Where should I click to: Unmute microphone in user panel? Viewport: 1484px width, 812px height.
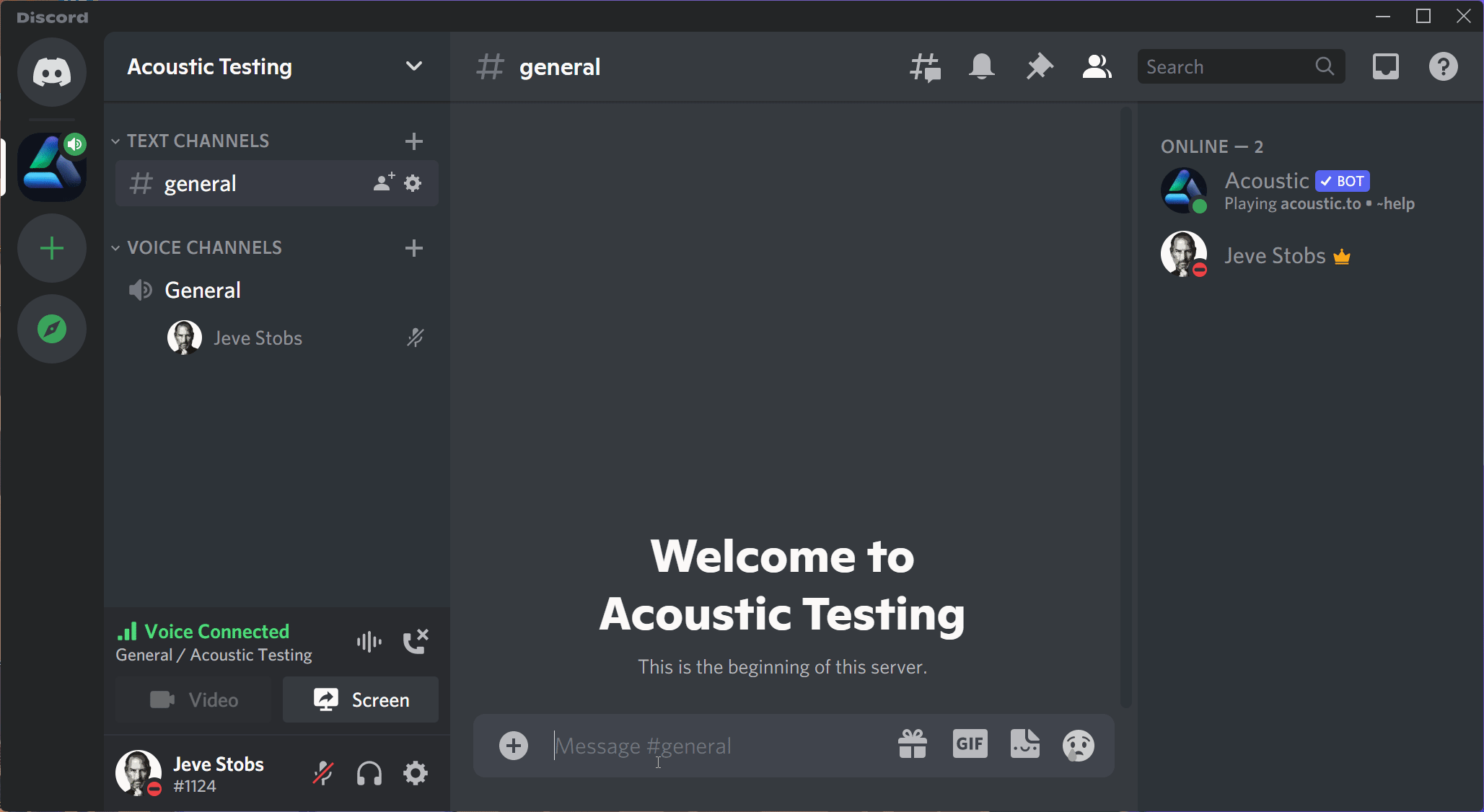coord(323,774)
